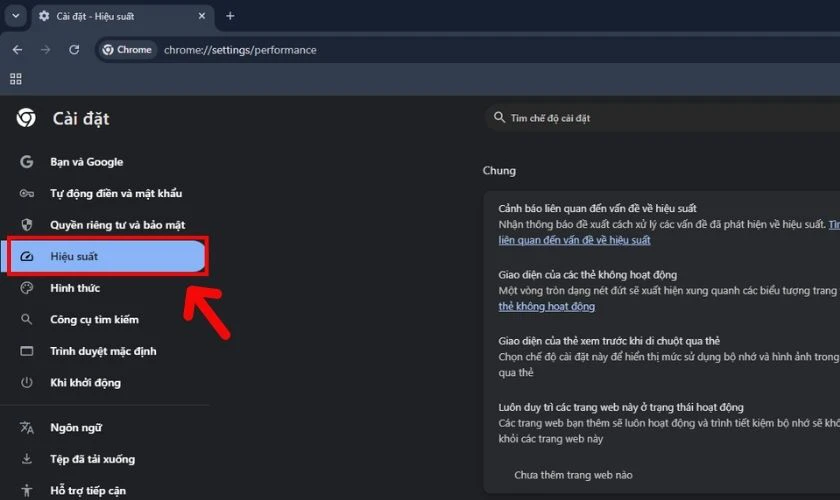
Task: Open Tự động điền và mật khẩu
Action: click(x=116, y=193)
